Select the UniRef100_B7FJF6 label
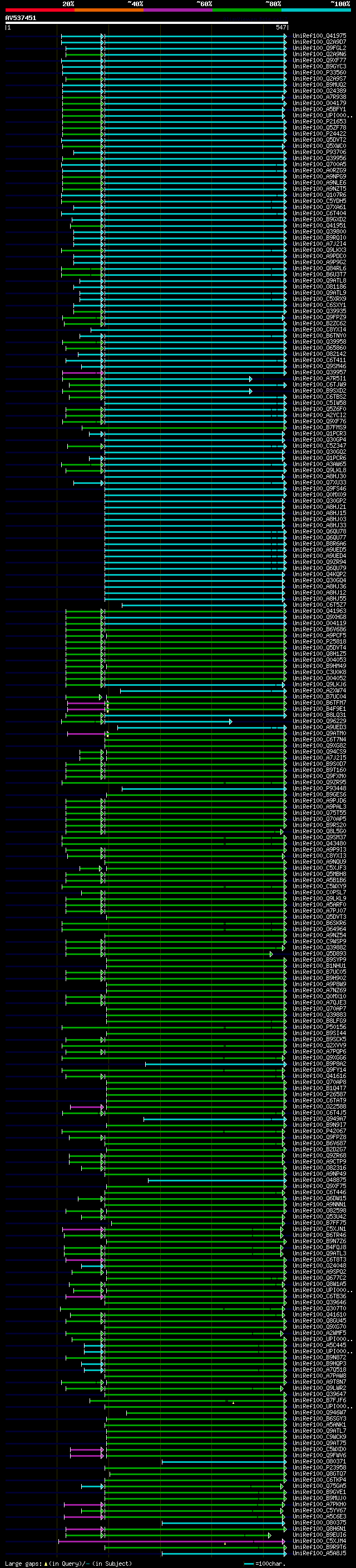 point(319,1400)
